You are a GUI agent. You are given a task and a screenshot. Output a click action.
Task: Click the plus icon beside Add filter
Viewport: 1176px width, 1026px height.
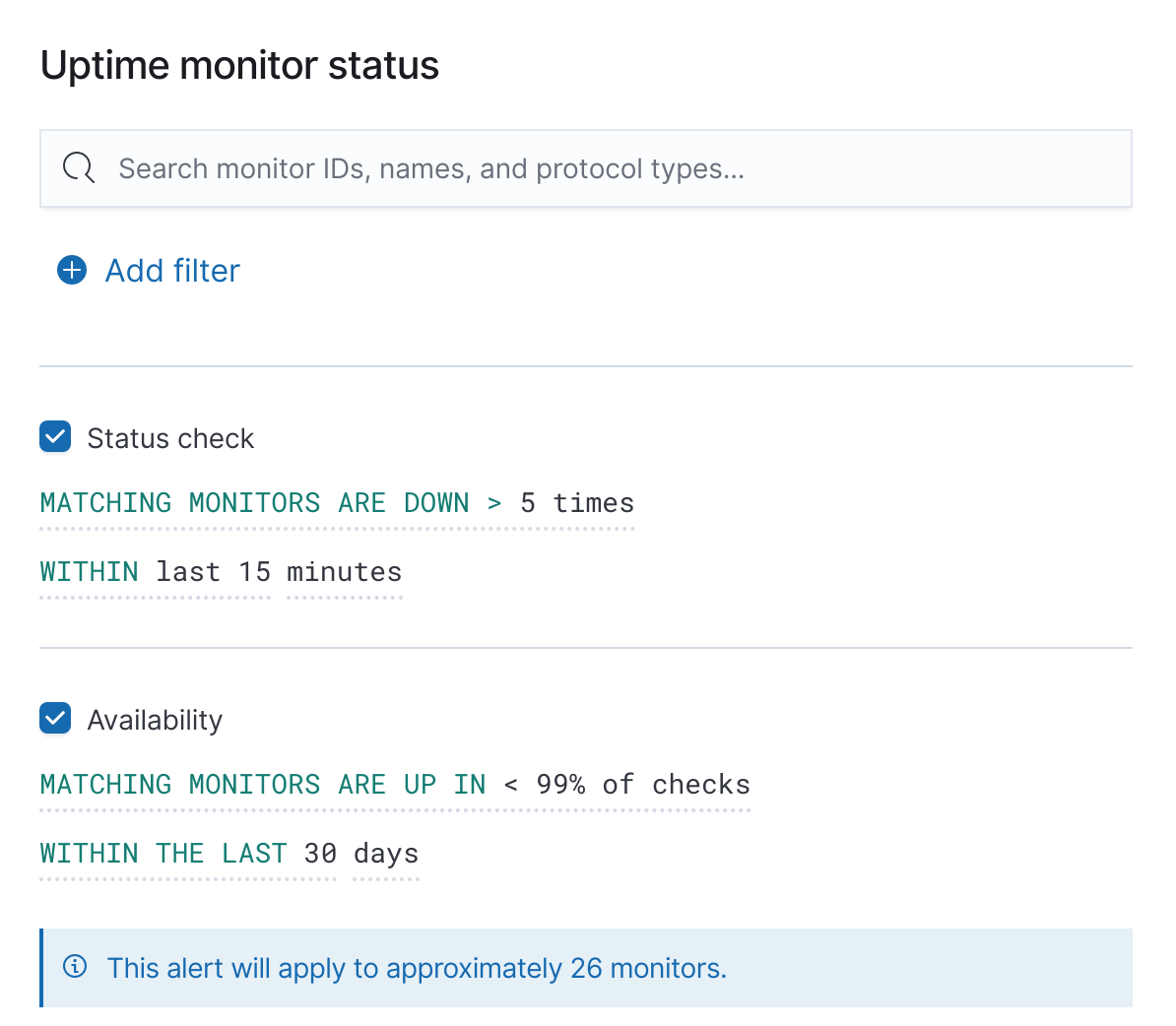click(71, 270)
